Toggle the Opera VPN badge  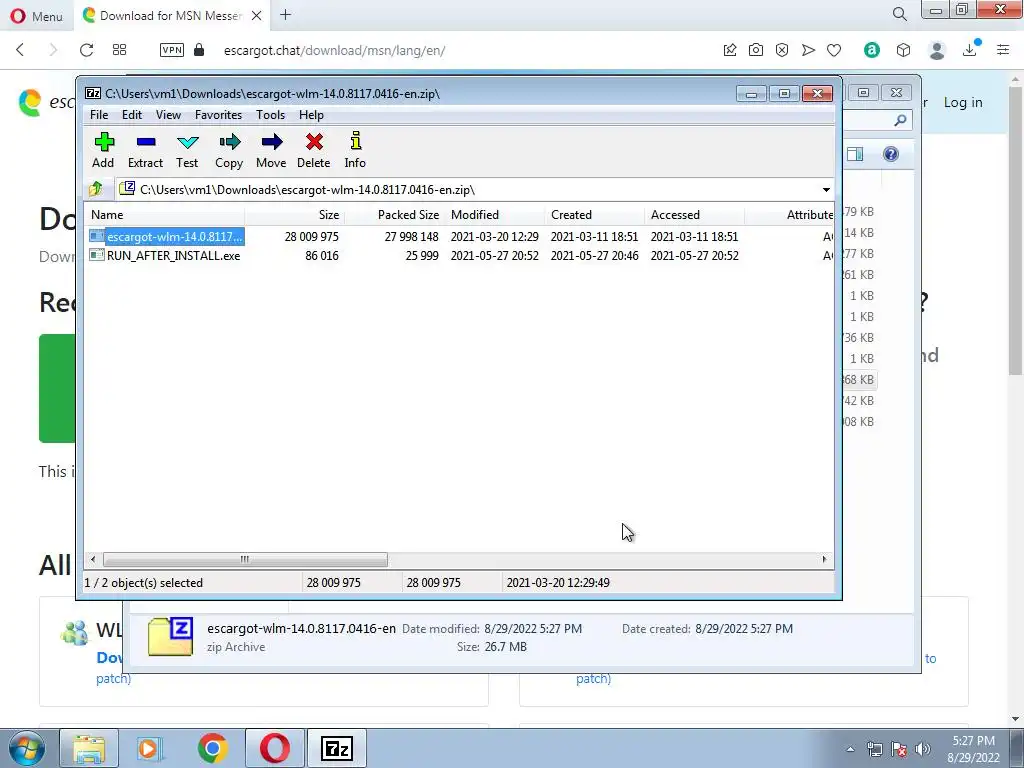pyautogui.click(x=172, y=50)
